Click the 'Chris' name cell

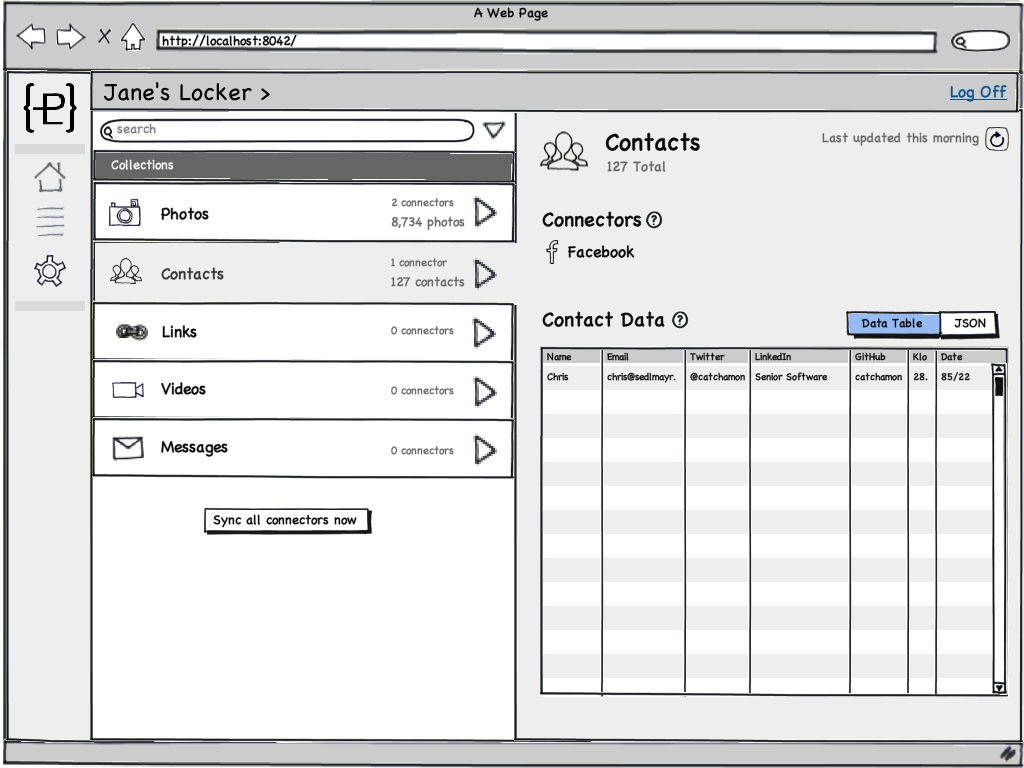558,377
